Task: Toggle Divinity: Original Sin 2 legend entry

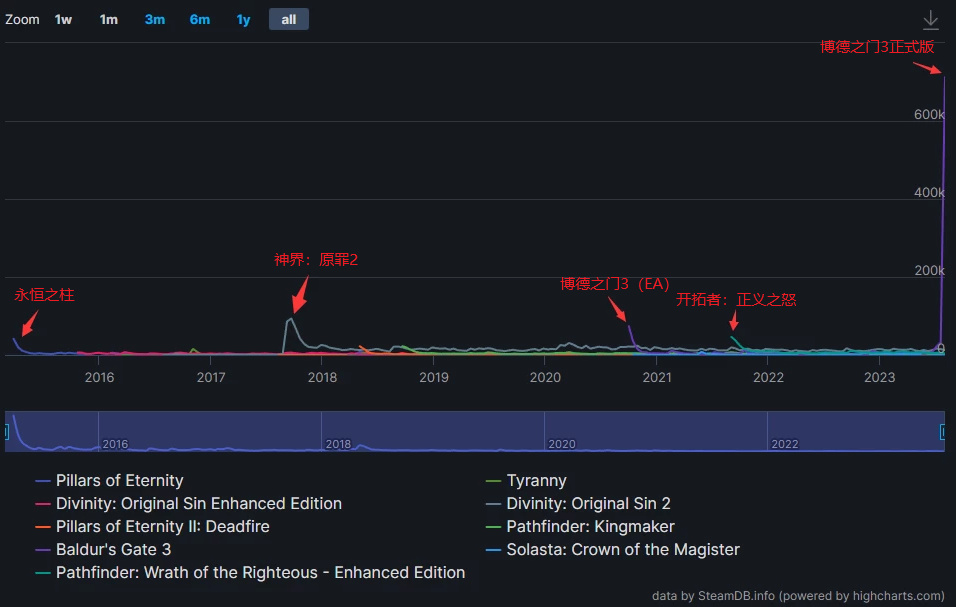Action: click(x=578, y=504)
